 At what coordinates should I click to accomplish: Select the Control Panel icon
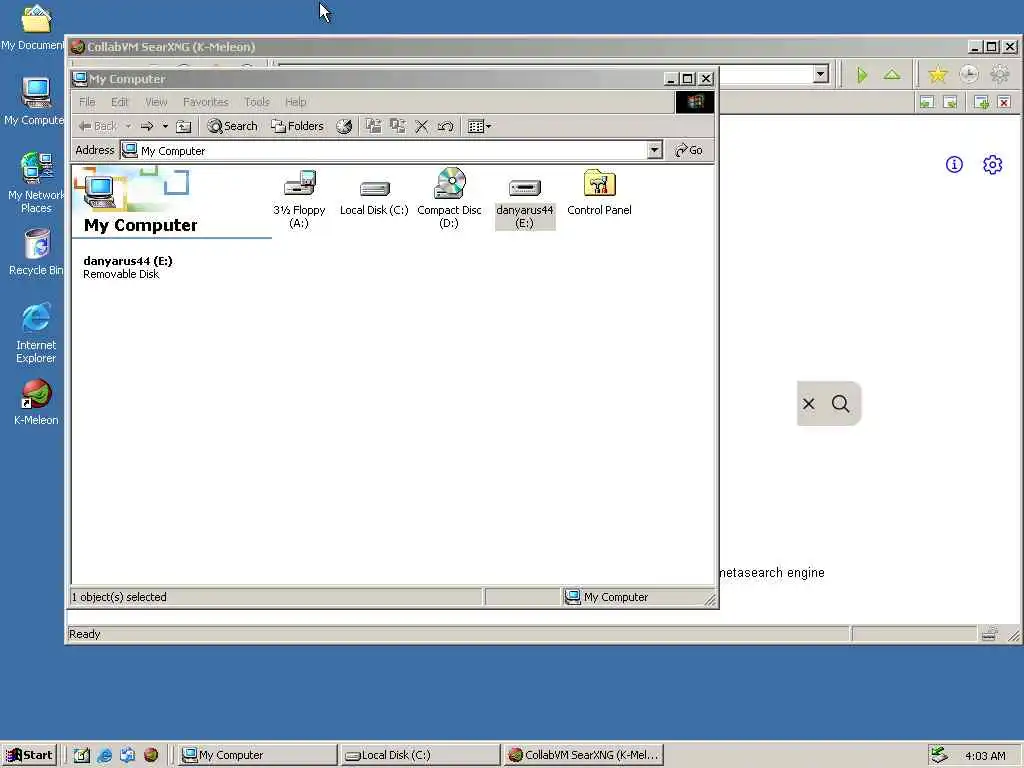(600, 192)
